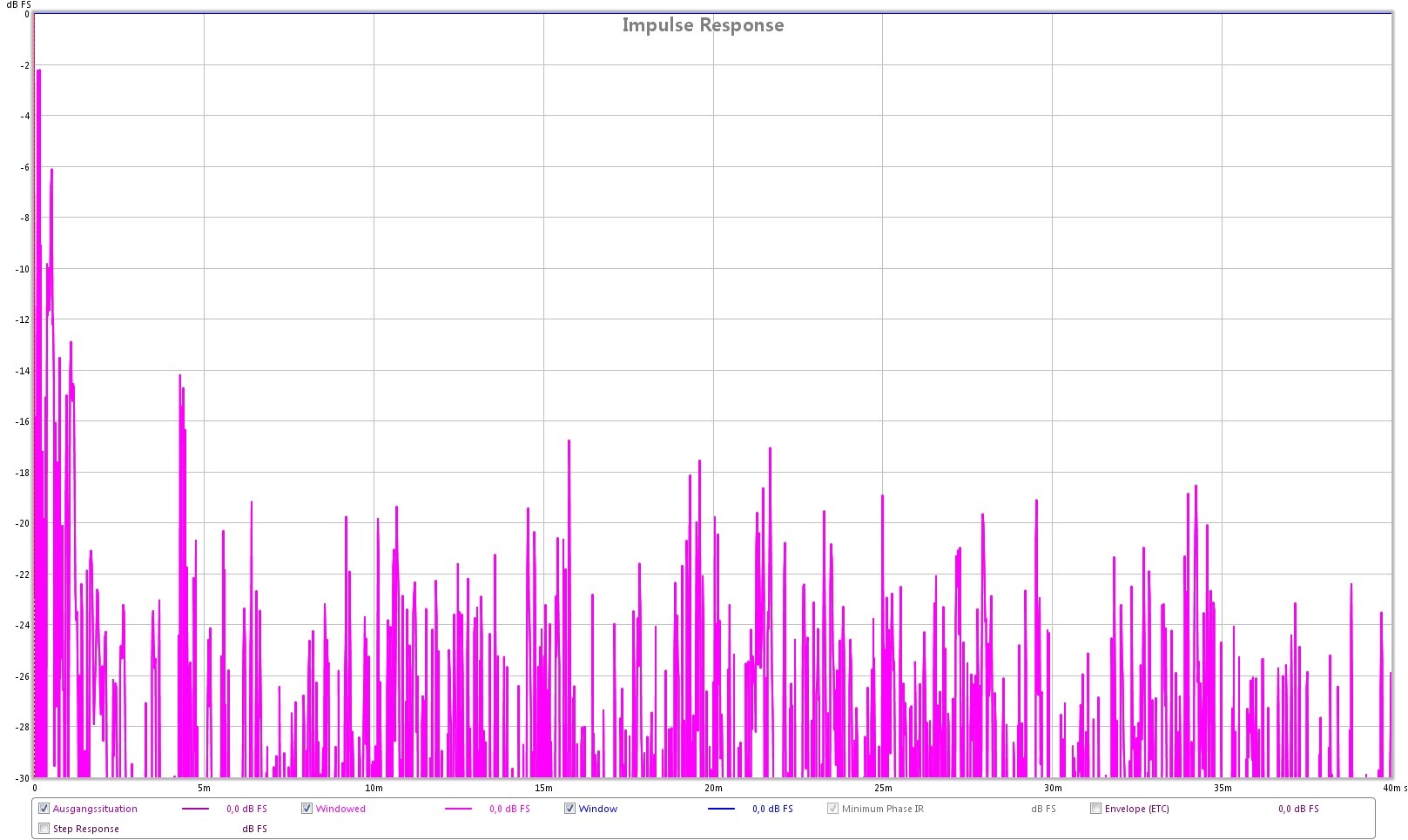Select the Windowed legend label

(x=340, y=809)
